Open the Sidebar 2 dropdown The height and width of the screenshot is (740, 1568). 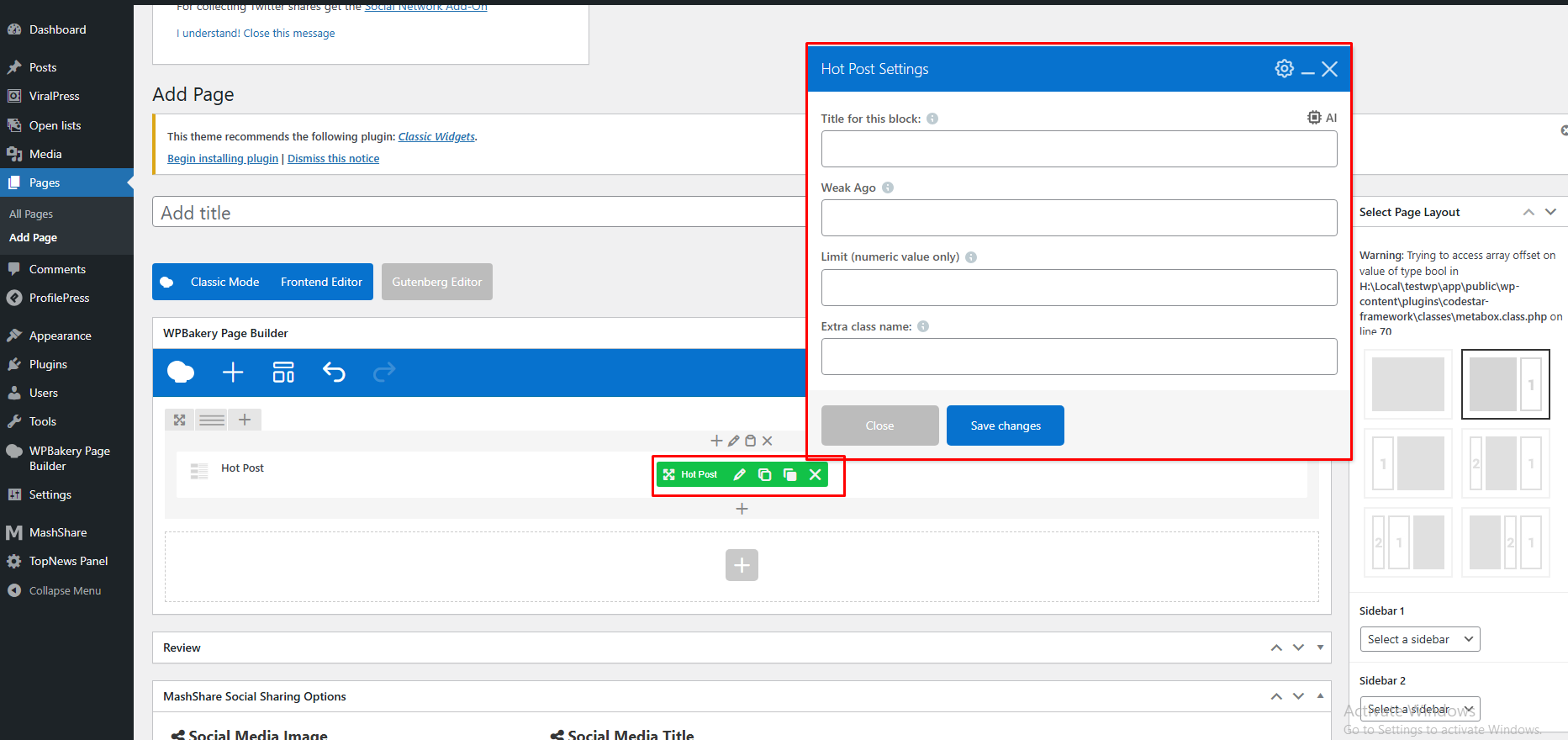(x=1420, y=709)
